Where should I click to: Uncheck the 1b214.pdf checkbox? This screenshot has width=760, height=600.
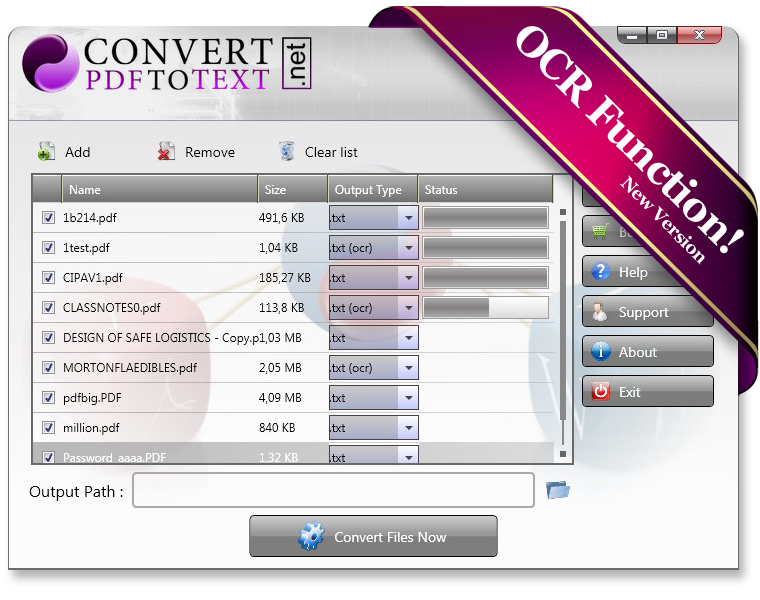click(48, 217)
